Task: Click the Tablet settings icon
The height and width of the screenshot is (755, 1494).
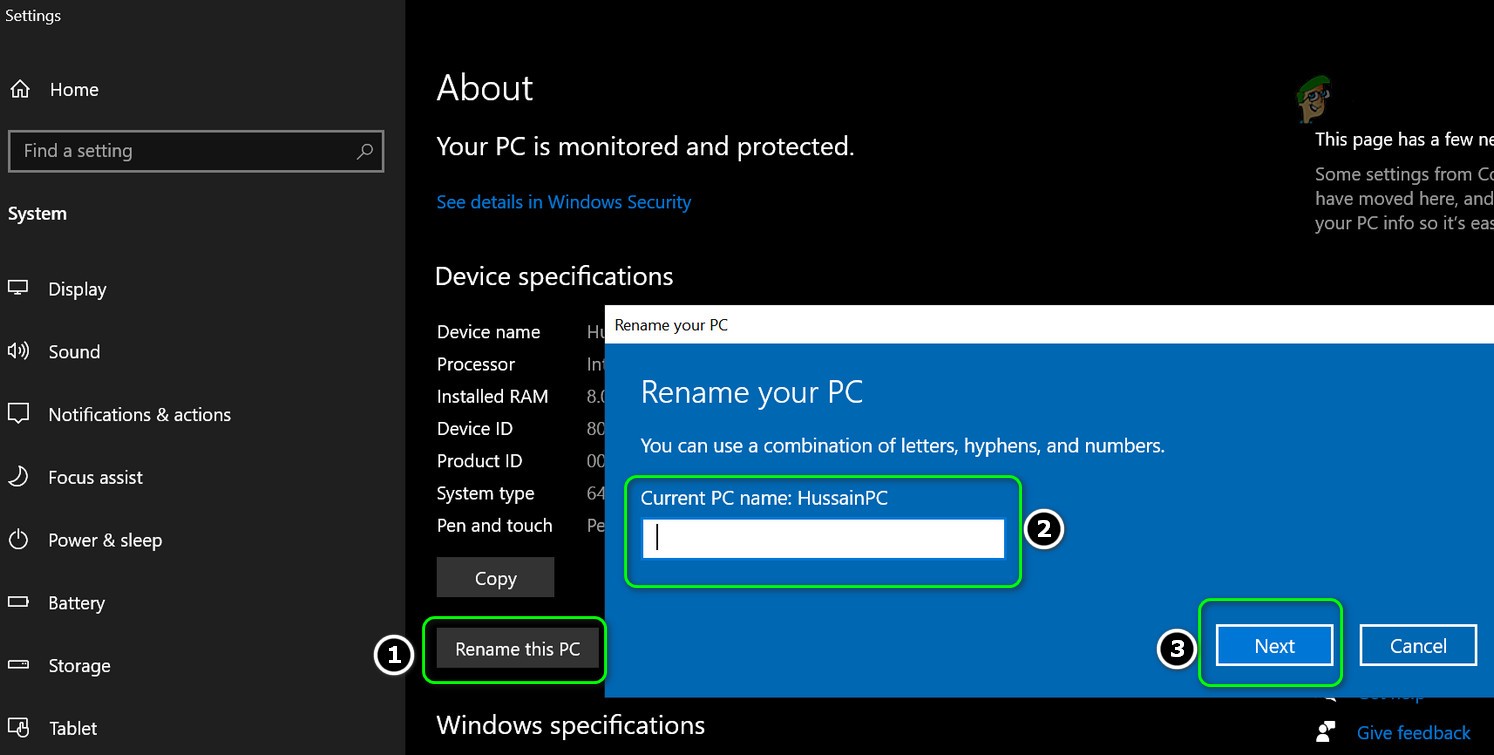Action: click(x=18, y=728)
